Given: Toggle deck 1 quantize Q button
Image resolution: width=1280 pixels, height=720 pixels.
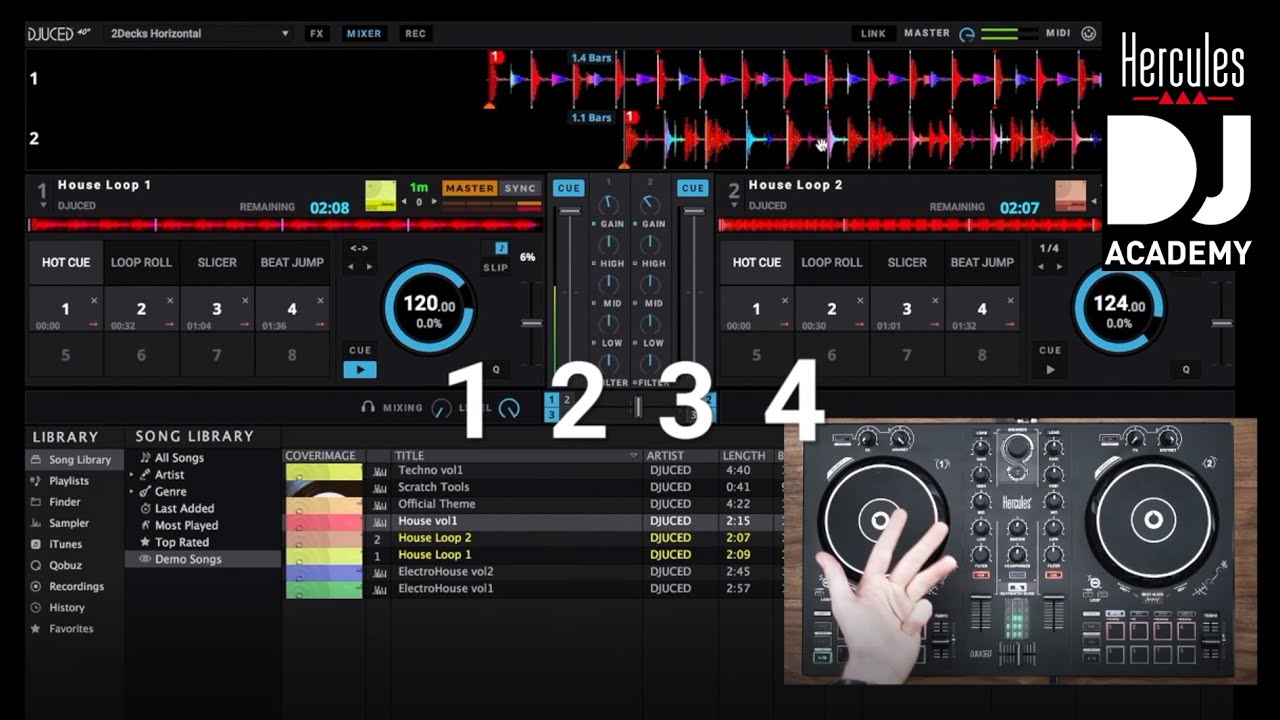Looking at the screenshot, I should (x=495, y=369).
